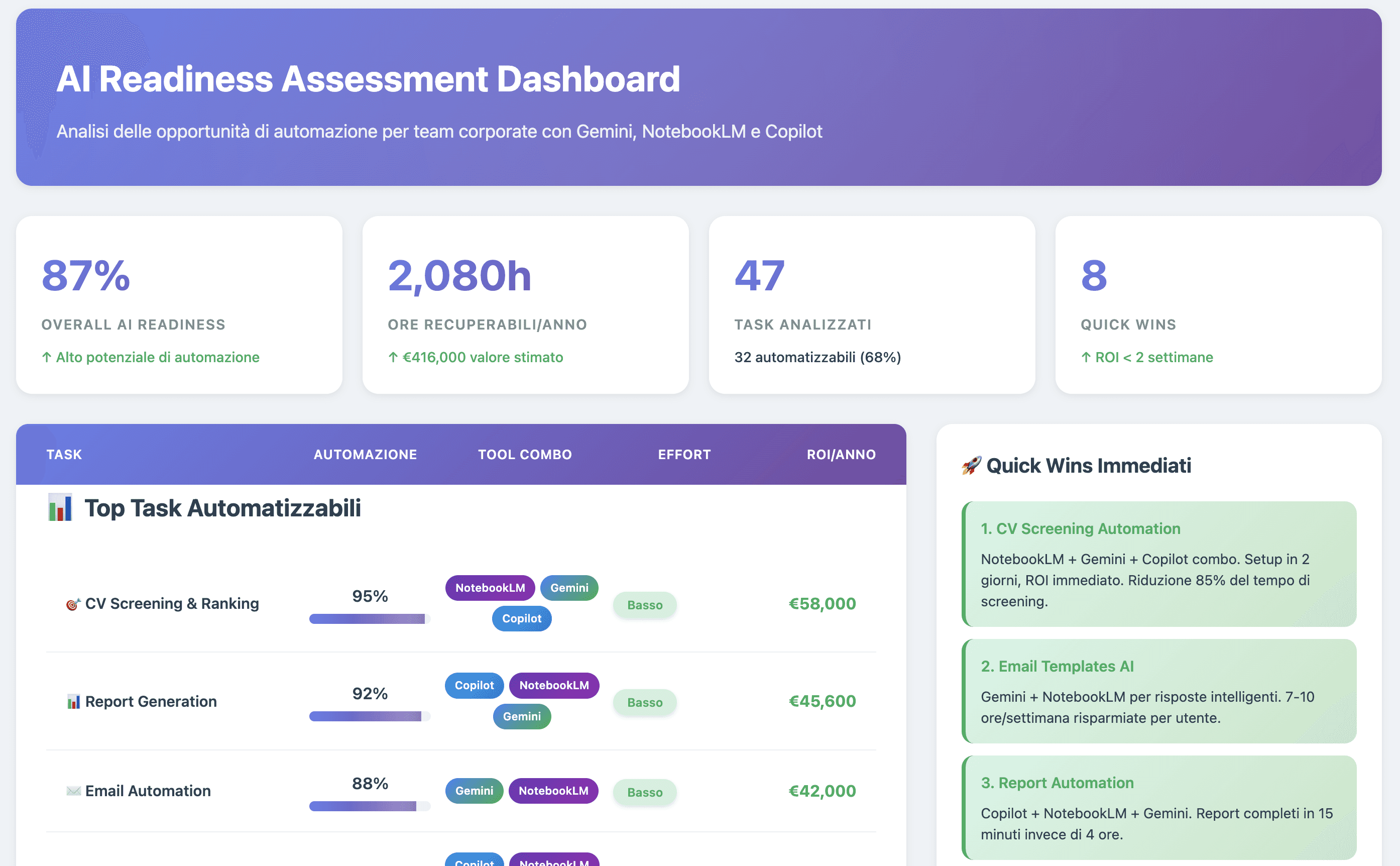
Task: Click the up arrow beside ROI < 2 settimane
Action: click(1086, 357)
